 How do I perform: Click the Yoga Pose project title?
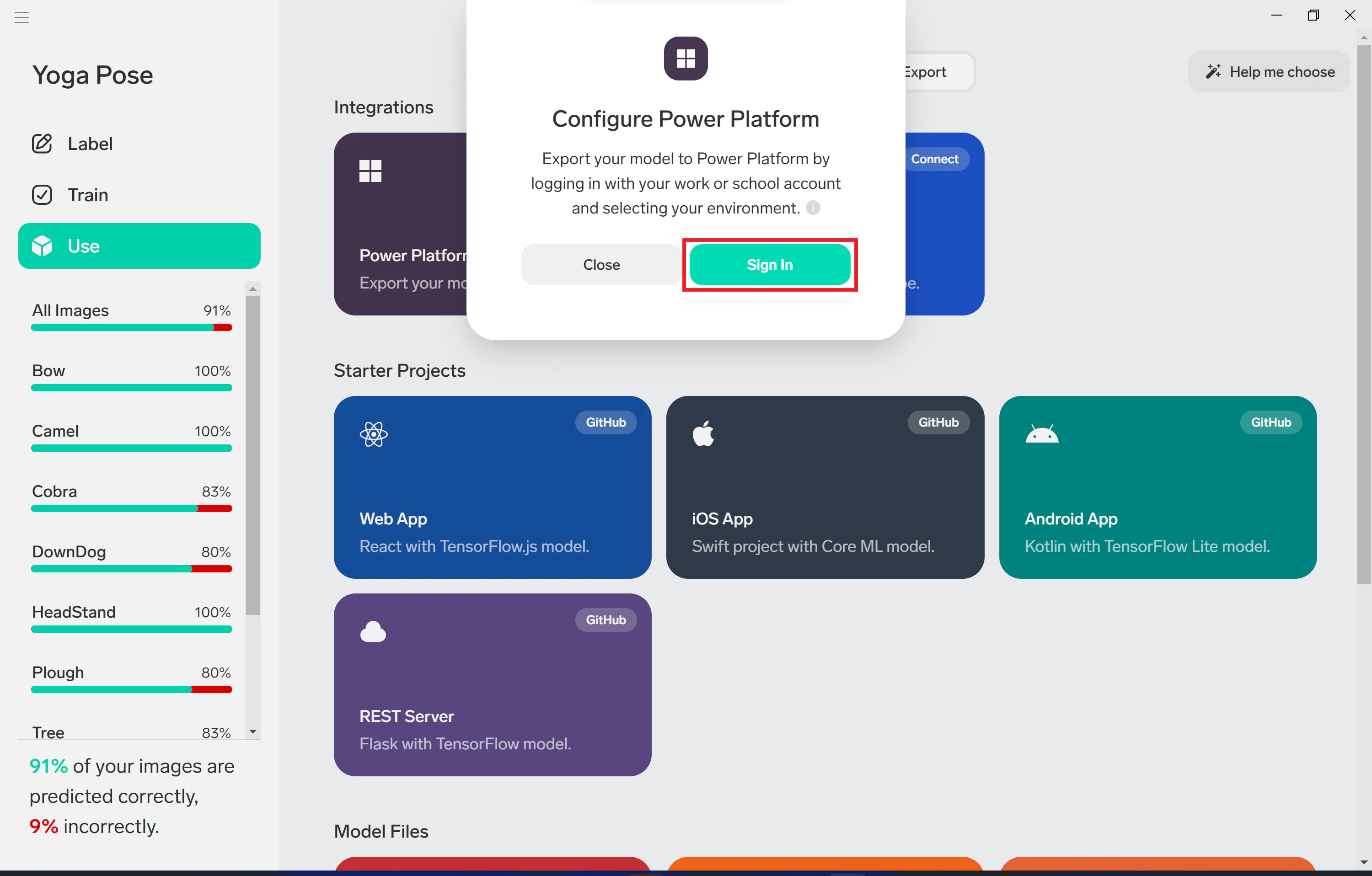coord(92,76)
